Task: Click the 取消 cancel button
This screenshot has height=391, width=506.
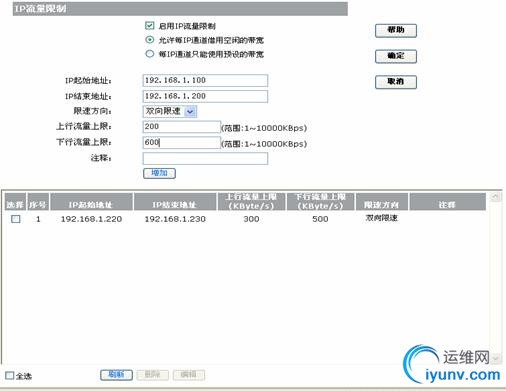Action: click(x=396, y=82)
